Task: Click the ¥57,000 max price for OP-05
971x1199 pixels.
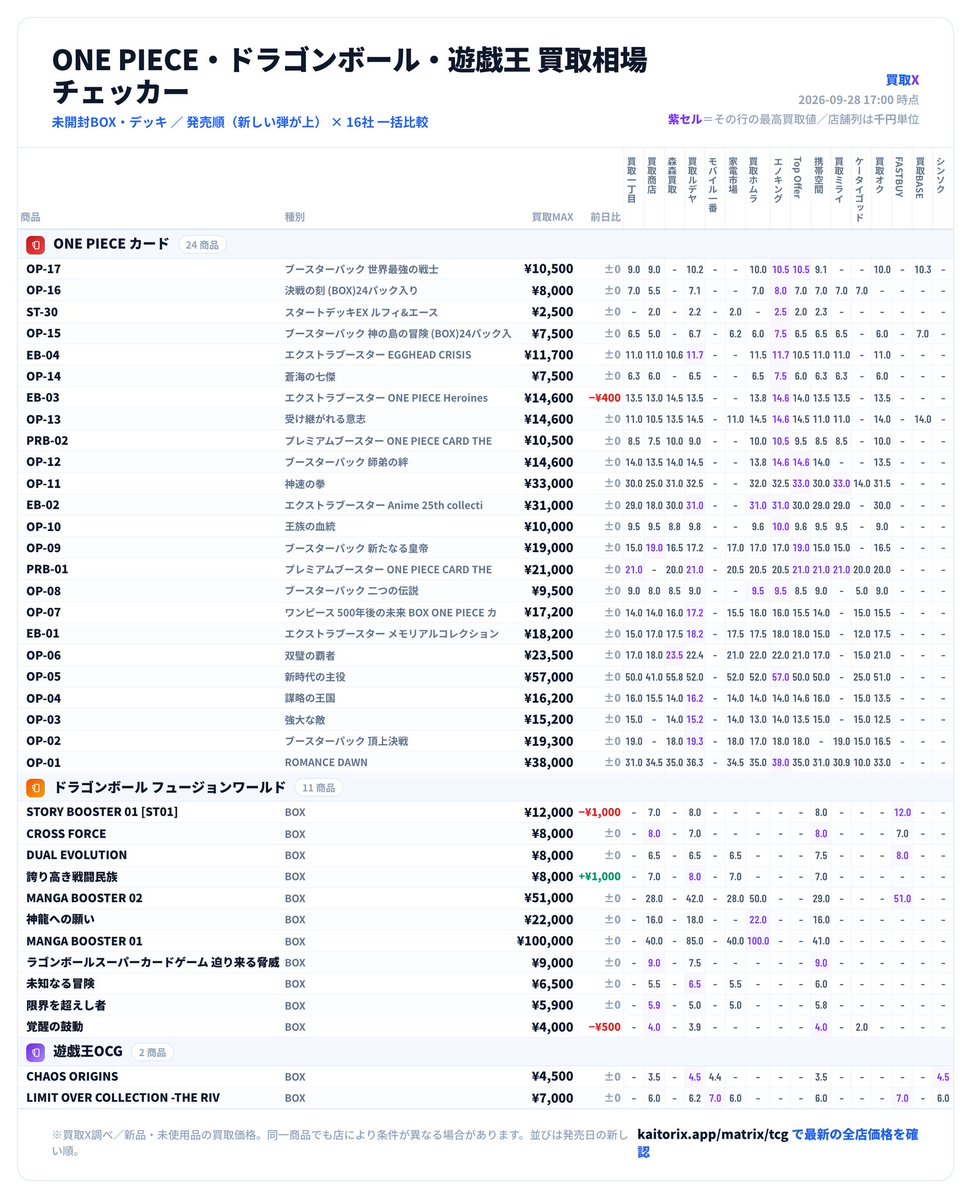Action: point(549,677)
